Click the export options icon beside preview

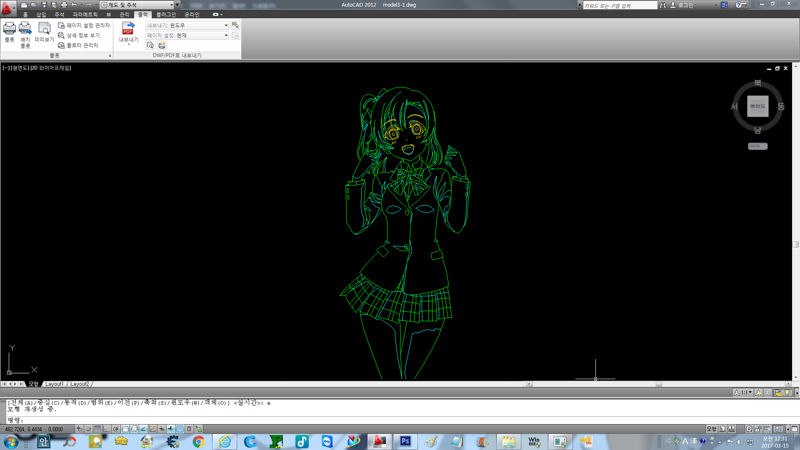pyautogui.click(x=162, y=45)
